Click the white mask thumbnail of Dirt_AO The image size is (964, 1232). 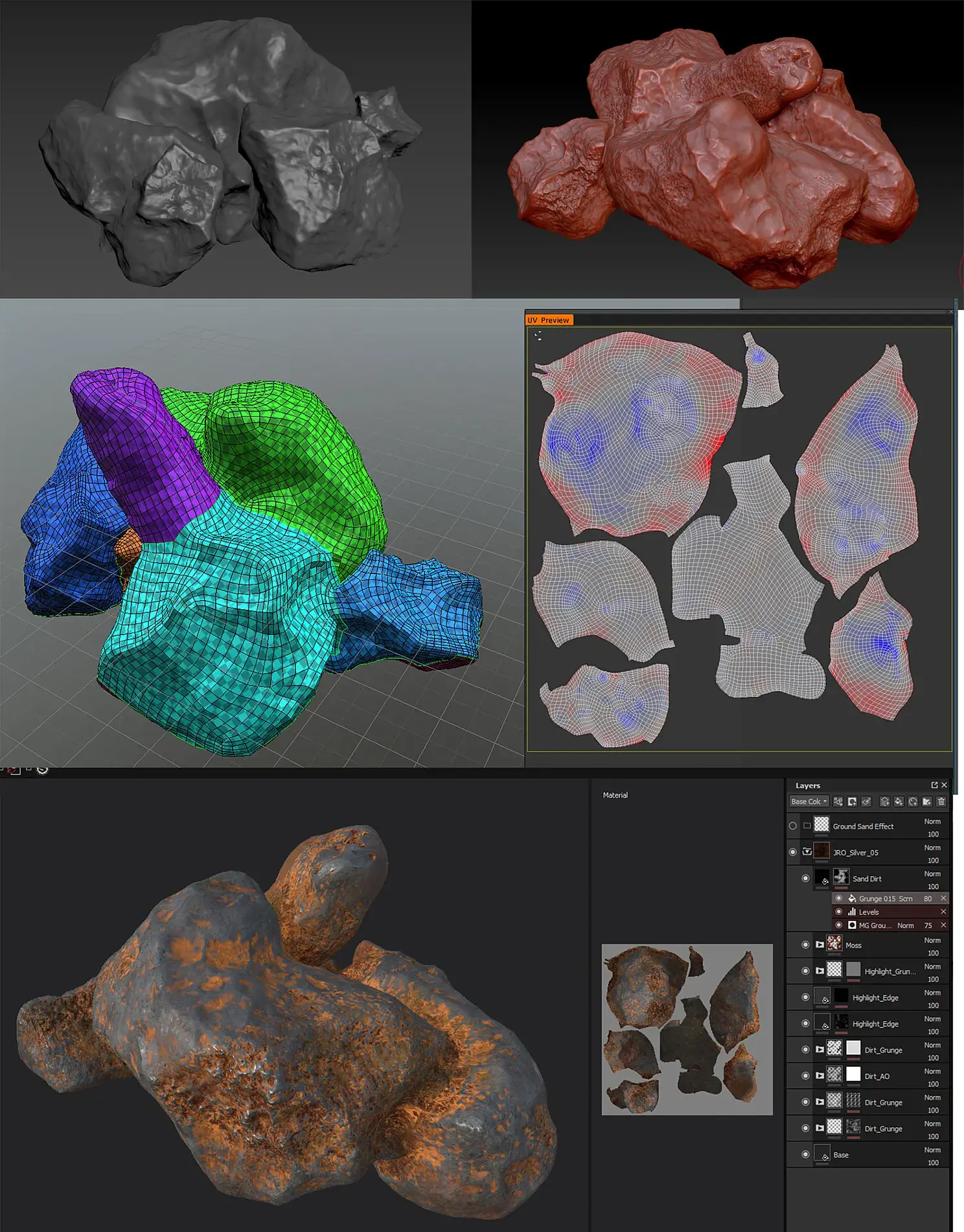(853, 1074)
